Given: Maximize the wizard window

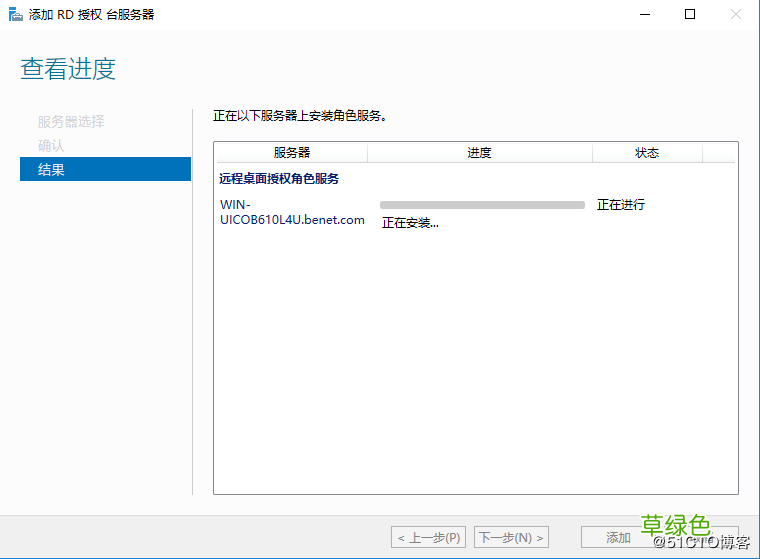Looking at the screenshot, I should click(690, 15).
